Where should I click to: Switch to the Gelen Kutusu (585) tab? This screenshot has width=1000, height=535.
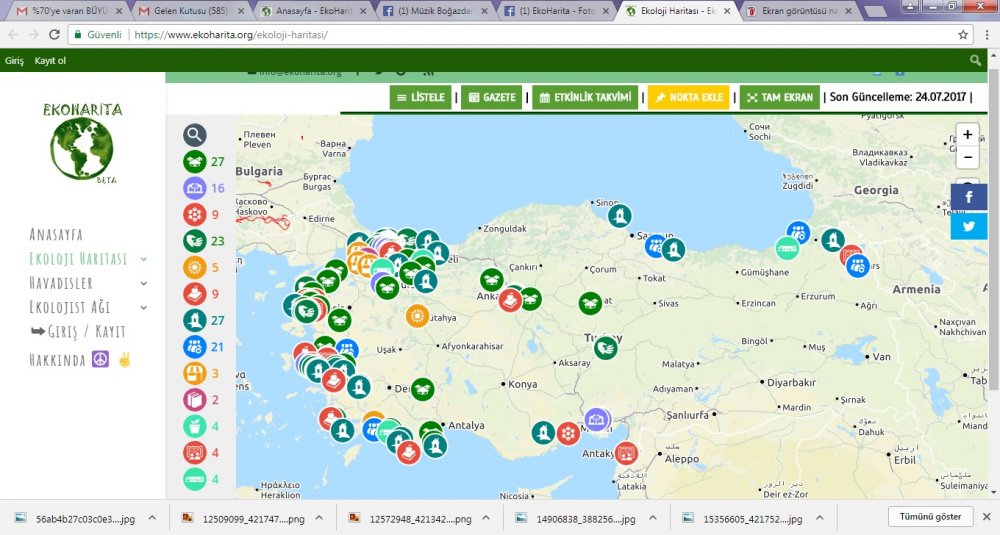[191, 11]
